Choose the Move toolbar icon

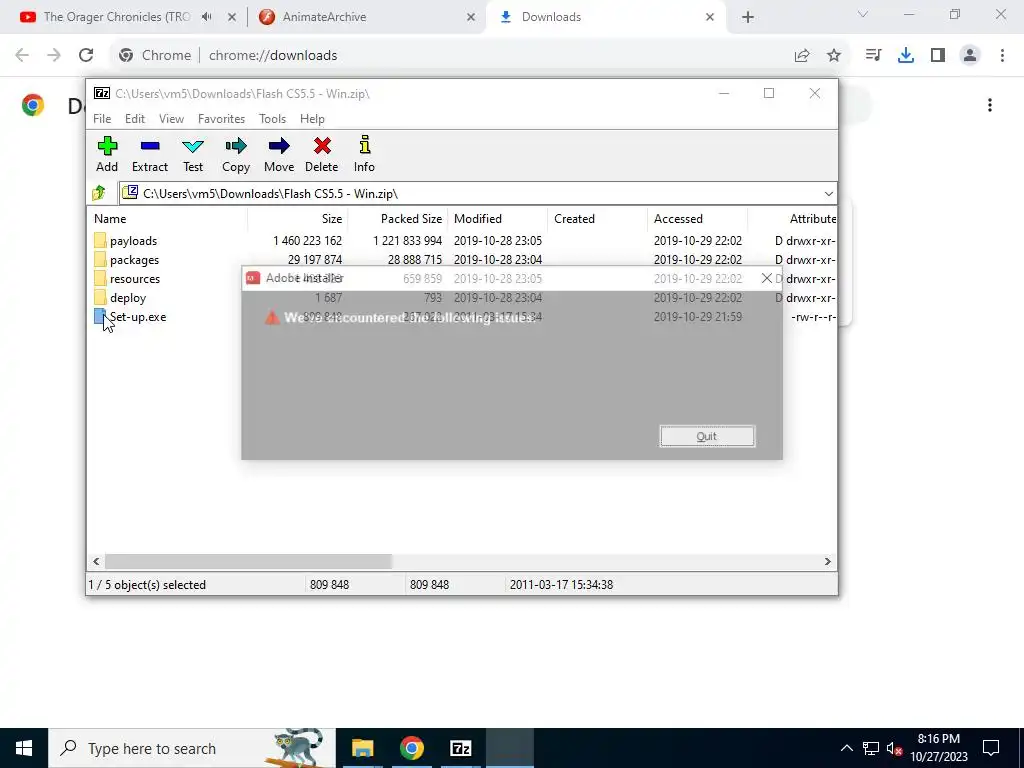pos(279,146)
